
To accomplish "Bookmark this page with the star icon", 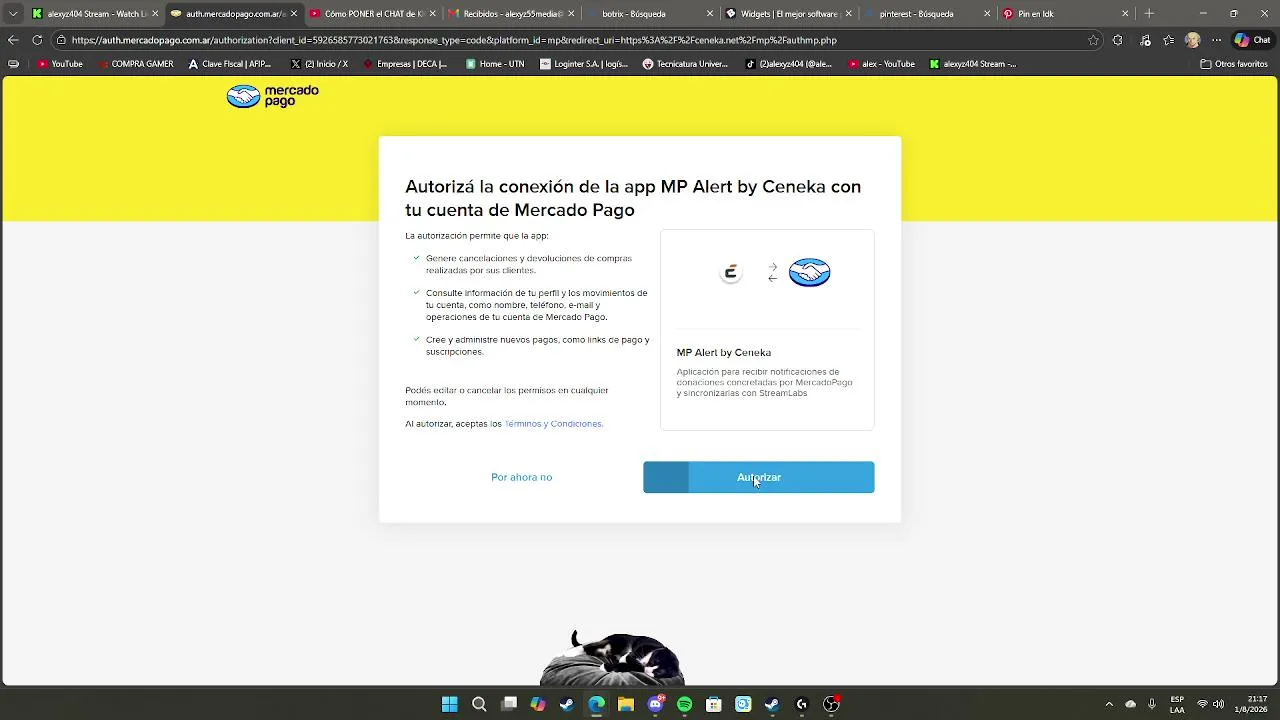I will (1093, 40).
